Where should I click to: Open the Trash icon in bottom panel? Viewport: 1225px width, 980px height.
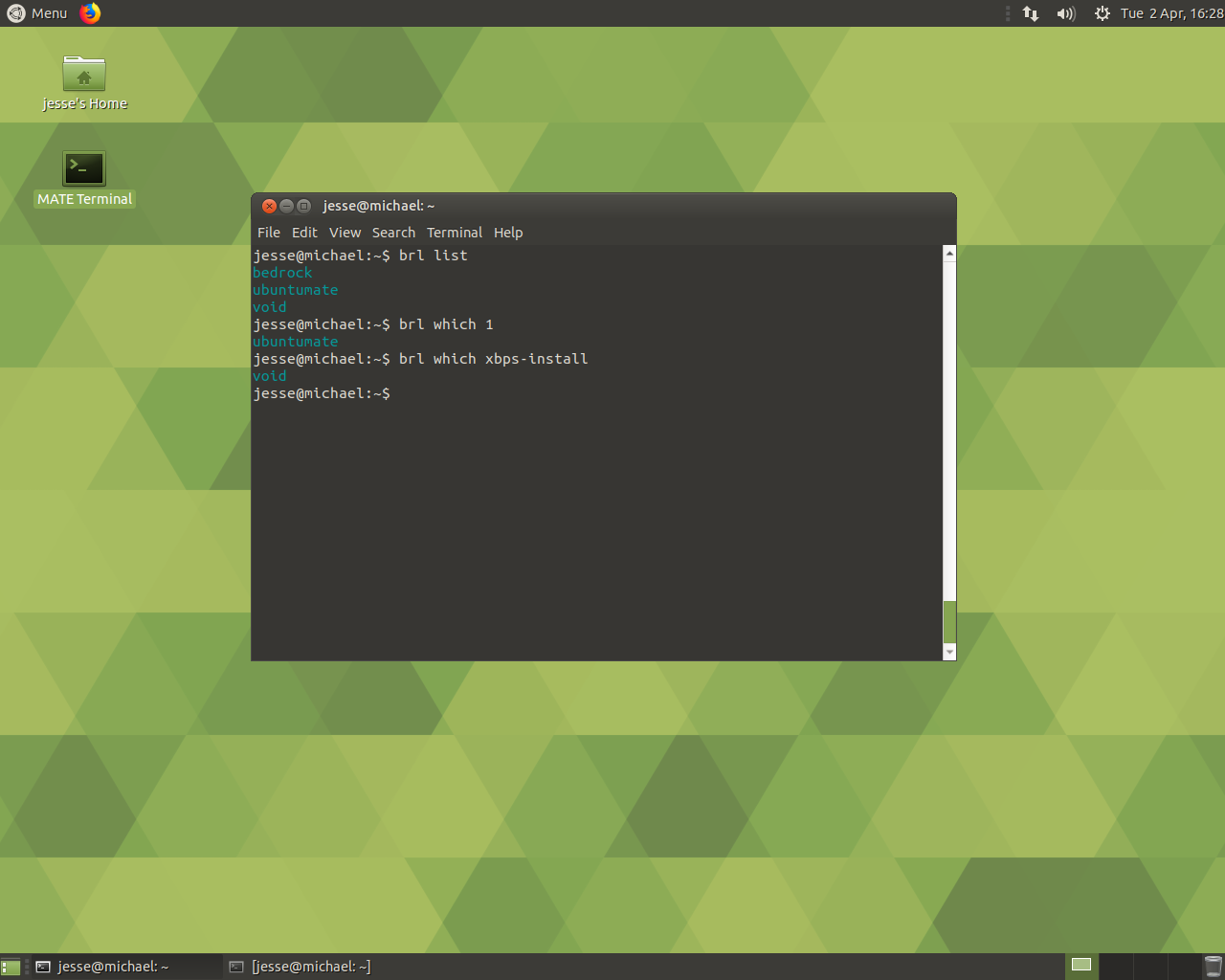pyautogui.click(x=1213, y=967)
